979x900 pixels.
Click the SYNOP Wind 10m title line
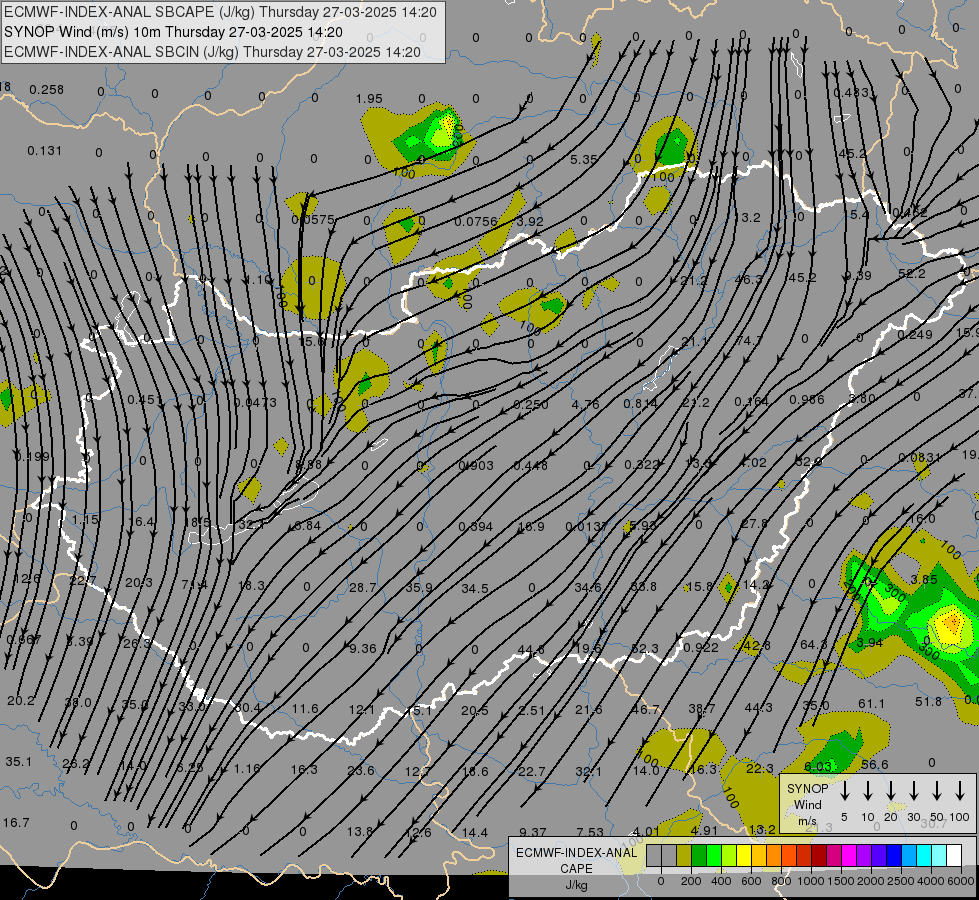pyautogui.click(x=173, y=32)
